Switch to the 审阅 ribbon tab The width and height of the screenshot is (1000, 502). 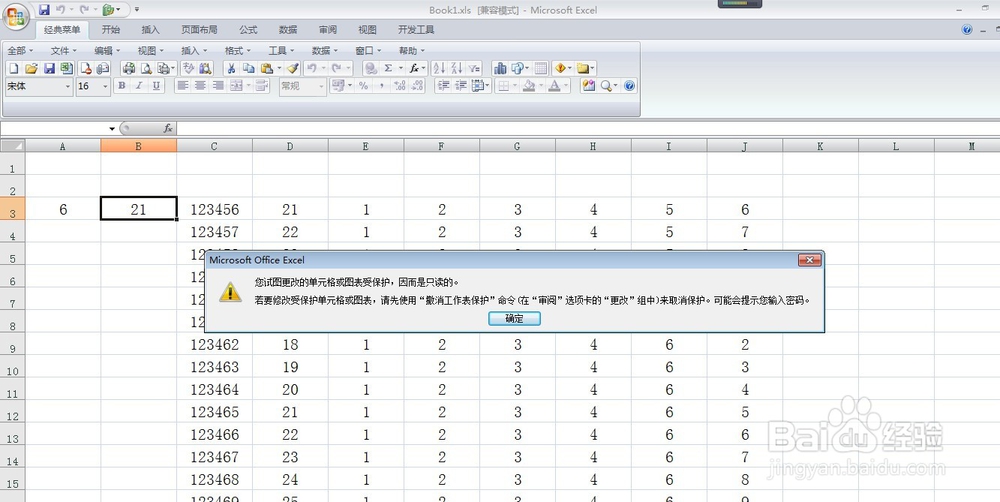tap(328, 29)
